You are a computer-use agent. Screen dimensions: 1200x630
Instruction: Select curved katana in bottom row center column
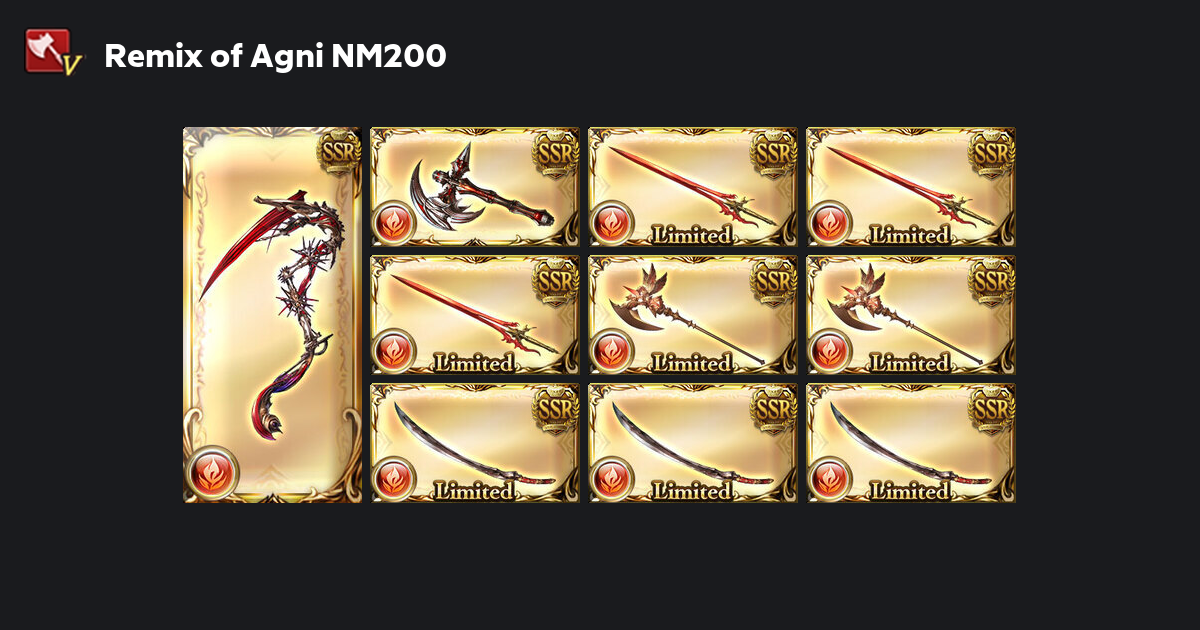[x=693, y=442]
